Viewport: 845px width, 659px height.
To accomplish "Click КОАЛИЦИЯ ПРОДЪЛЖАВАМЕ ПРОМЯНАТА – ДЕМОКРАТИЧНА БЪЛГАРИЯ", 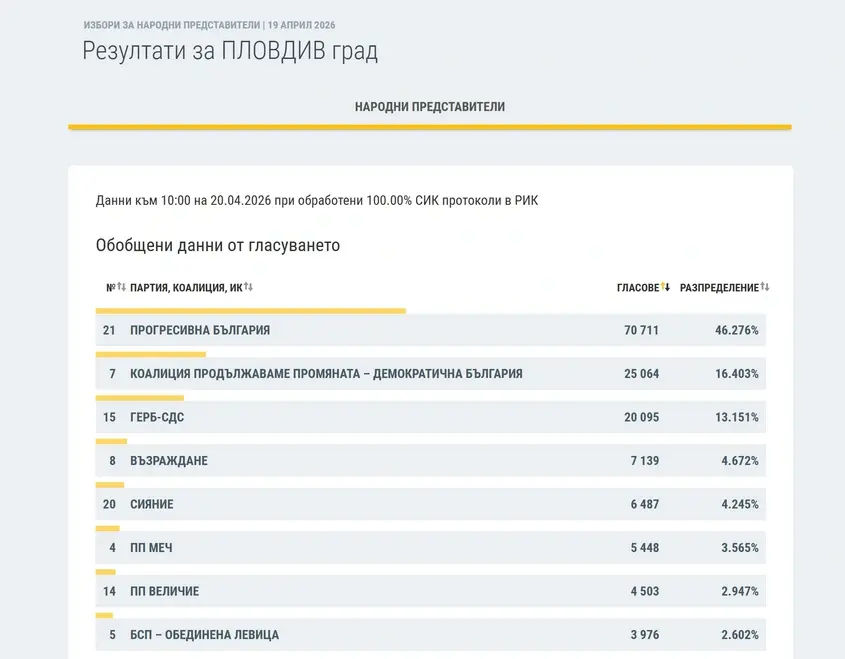I will click(326, 374).
